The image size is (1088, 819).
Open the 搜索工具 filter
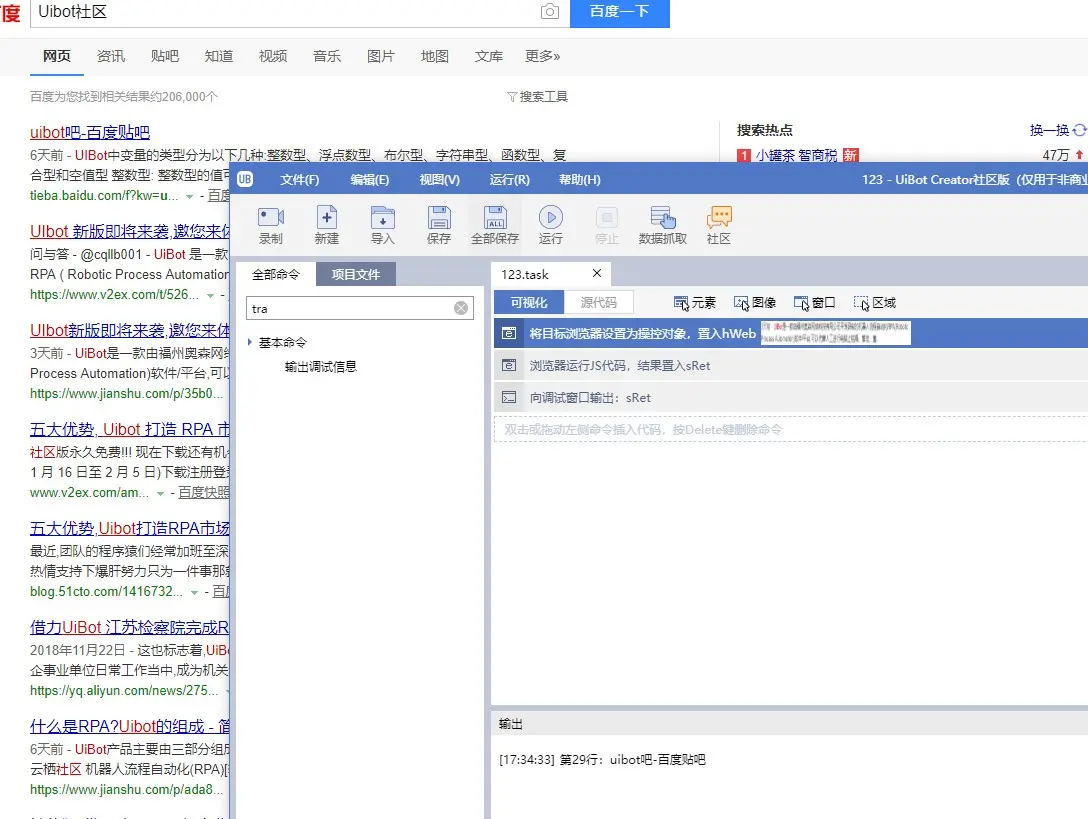538,96
